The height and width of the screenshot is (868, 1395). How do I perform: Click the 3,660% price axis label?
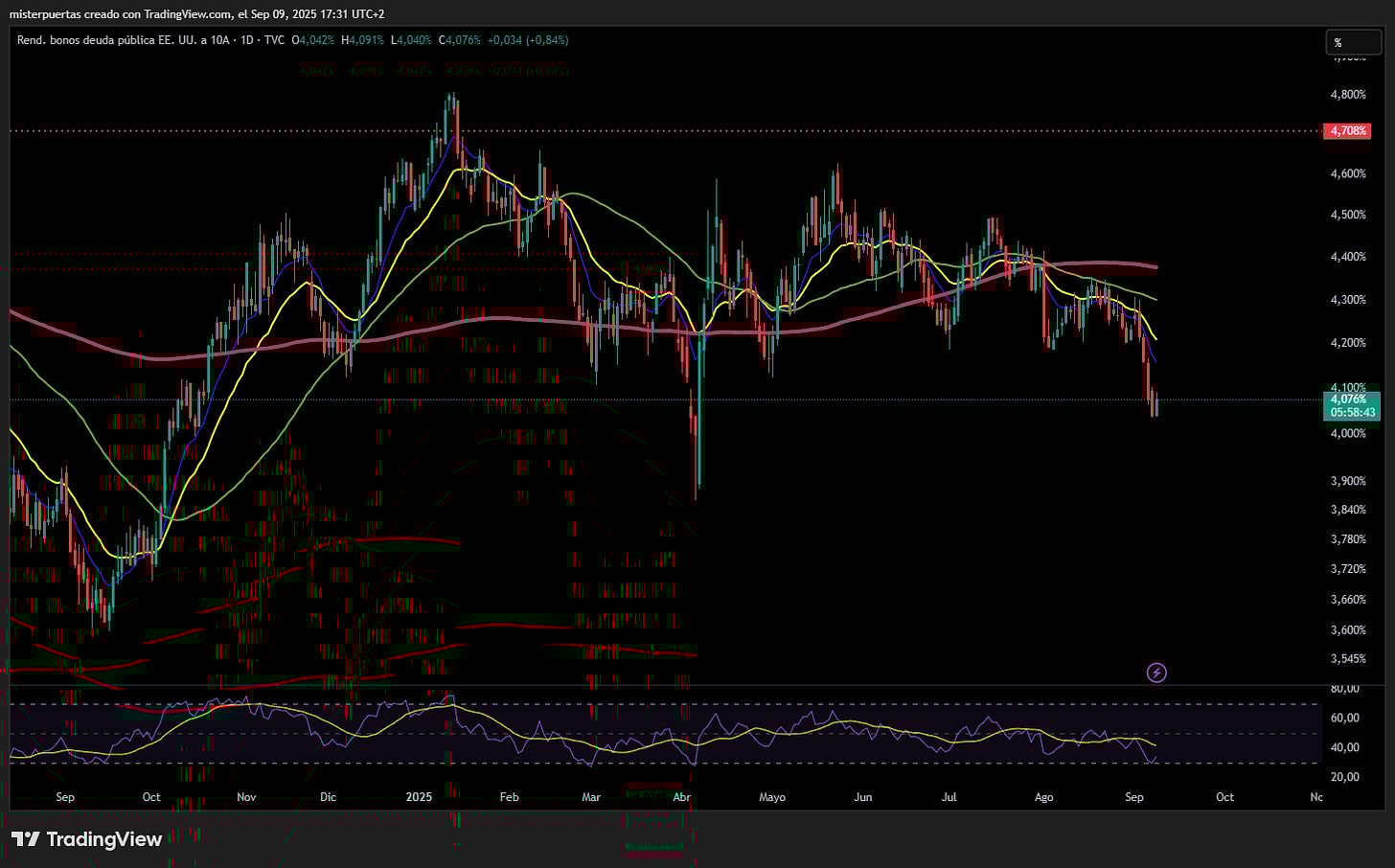point(1348,600)
